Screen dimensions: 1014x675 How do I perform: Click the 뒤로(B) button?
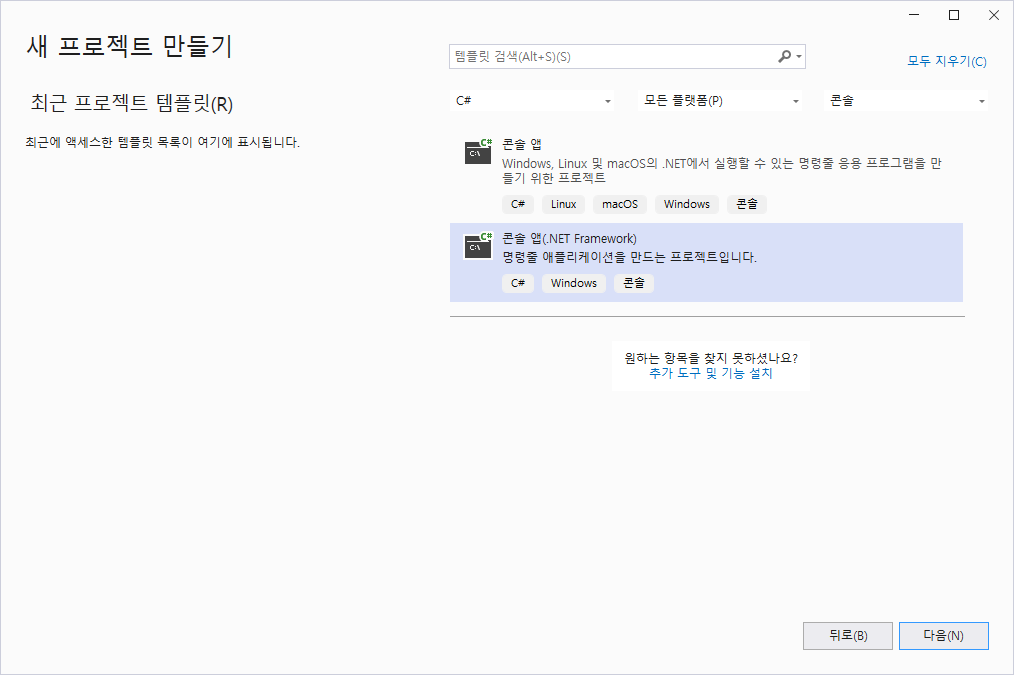pyautogui.click(x=847, y=635)
